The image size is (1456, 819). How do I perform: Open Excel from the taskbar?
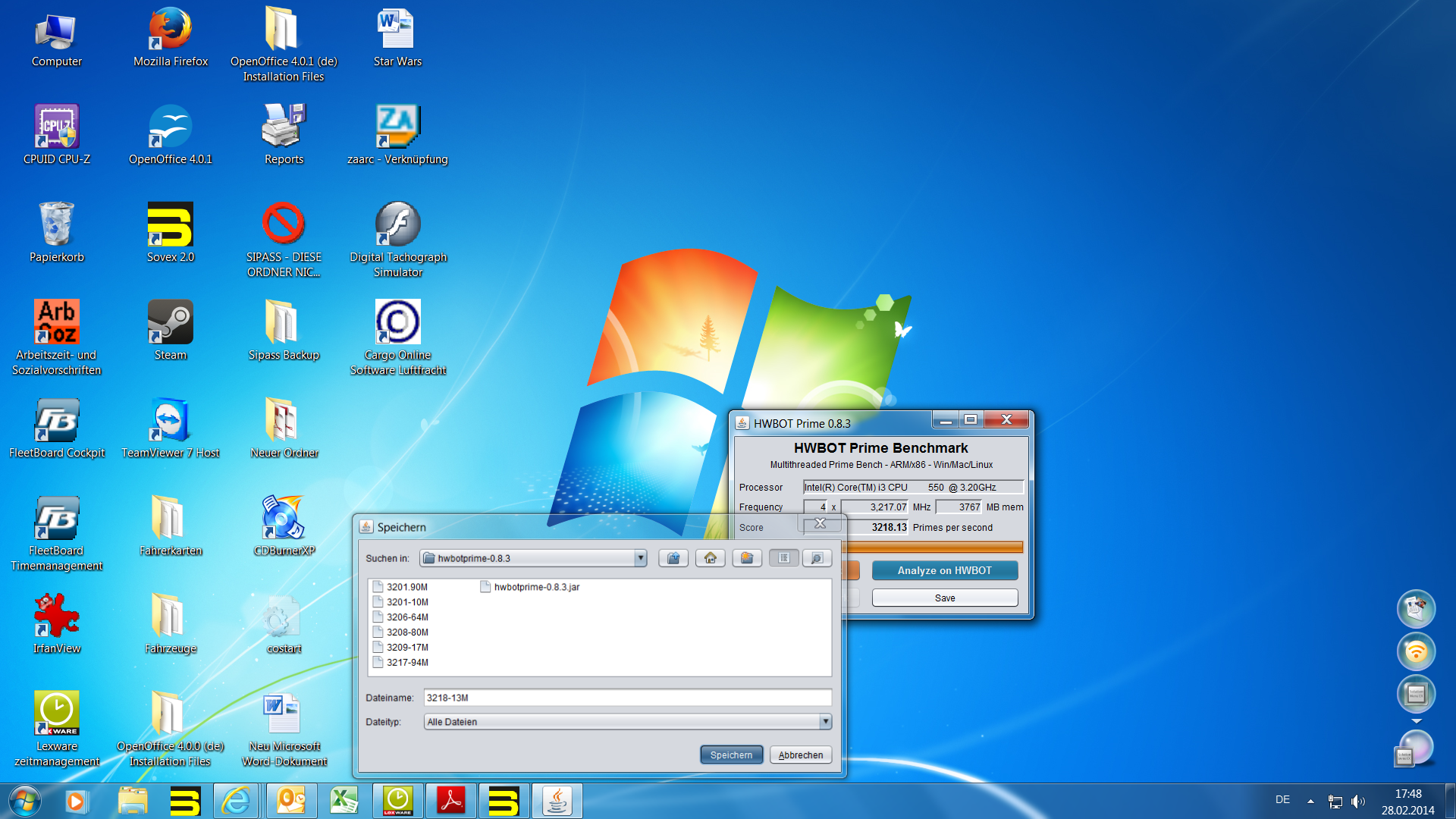pyautogui.click(x=344, y=801)
